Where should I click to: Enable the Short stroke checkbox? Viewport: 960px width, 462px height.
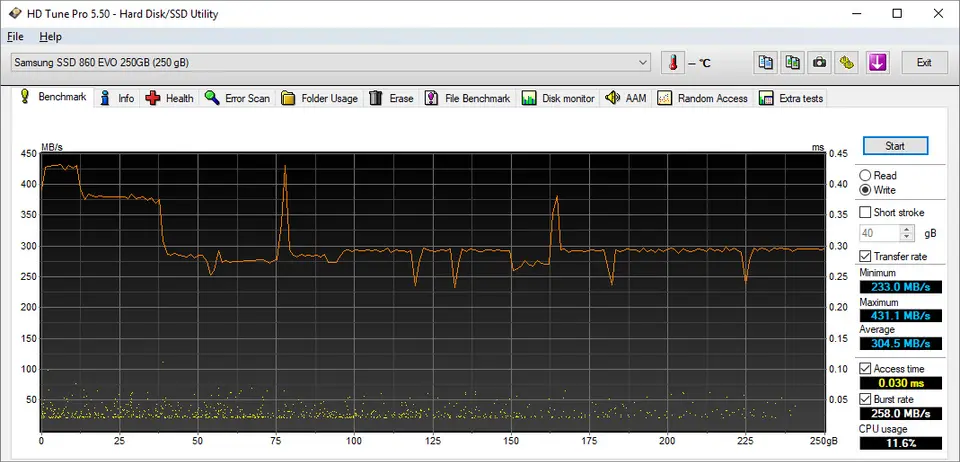point(866,212)
